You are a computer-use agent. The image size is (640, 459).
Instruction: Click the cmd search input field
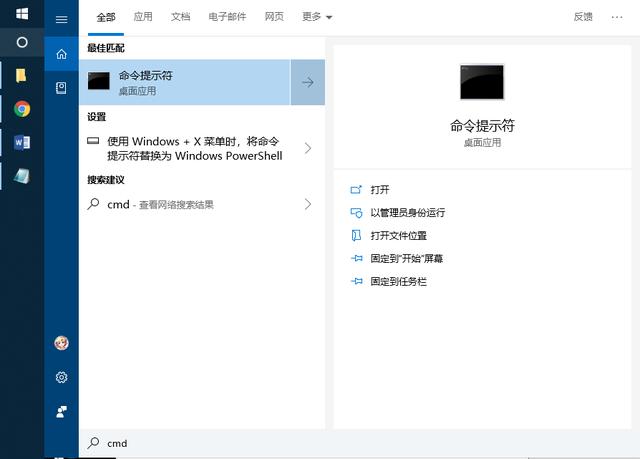click(x=359, y=443)
